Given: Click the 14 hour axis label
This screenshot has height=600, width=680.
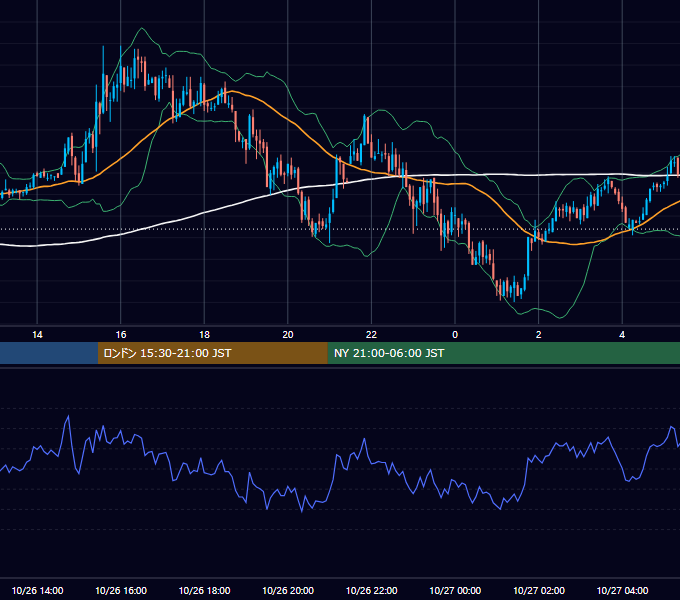Looking at the screenshot, I should point(37,335).
